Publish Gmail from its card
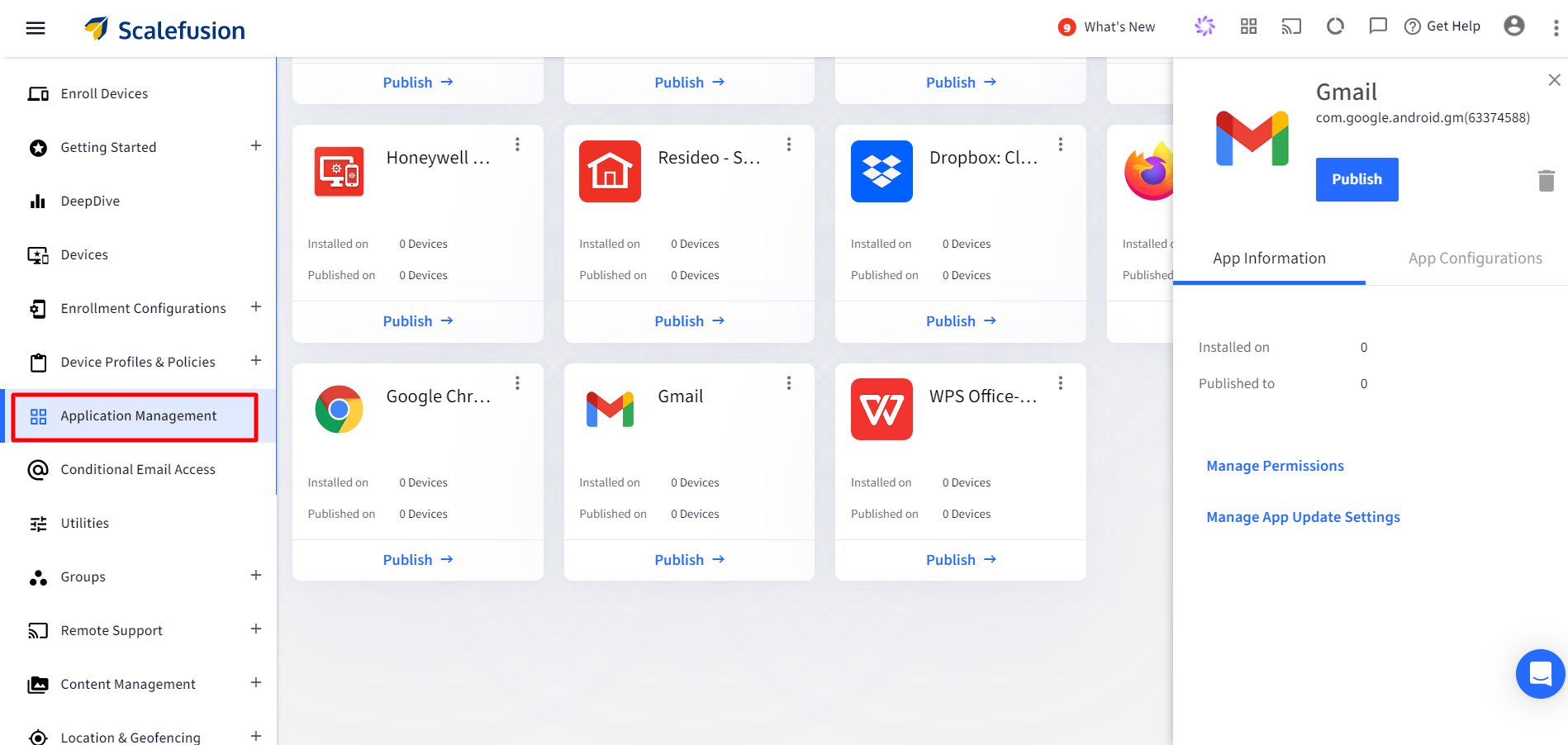This screenshot has width=1568, height=745. point(689,560)
